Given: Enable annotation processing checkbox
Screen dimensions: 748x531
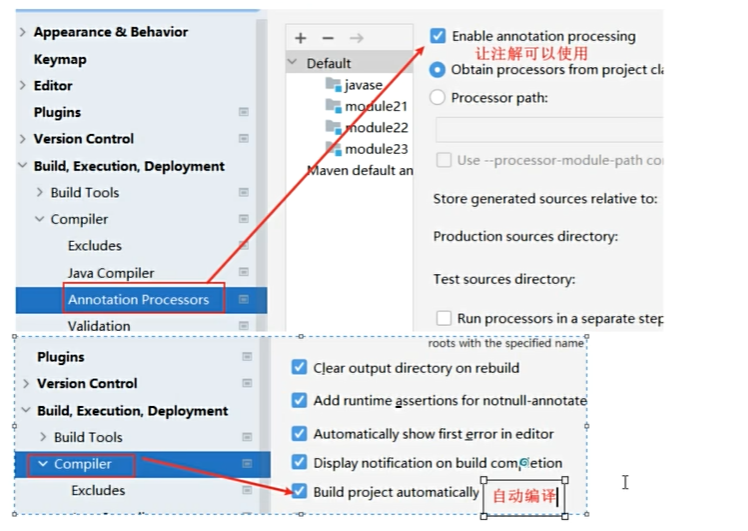Looking at the screenshot, I should pyautogui.click(x=437, y=36).
